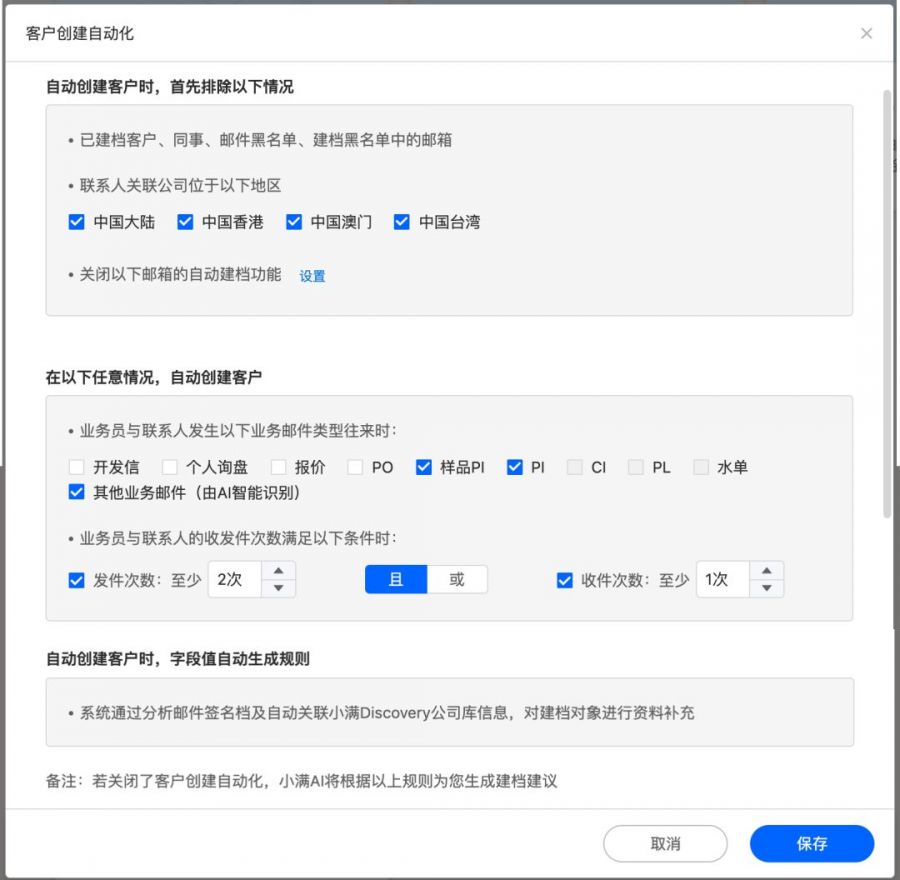Click the 联系人关联公司位于以下地区 text
This screenshot has width=900, height=880.
tap(180, 185)
